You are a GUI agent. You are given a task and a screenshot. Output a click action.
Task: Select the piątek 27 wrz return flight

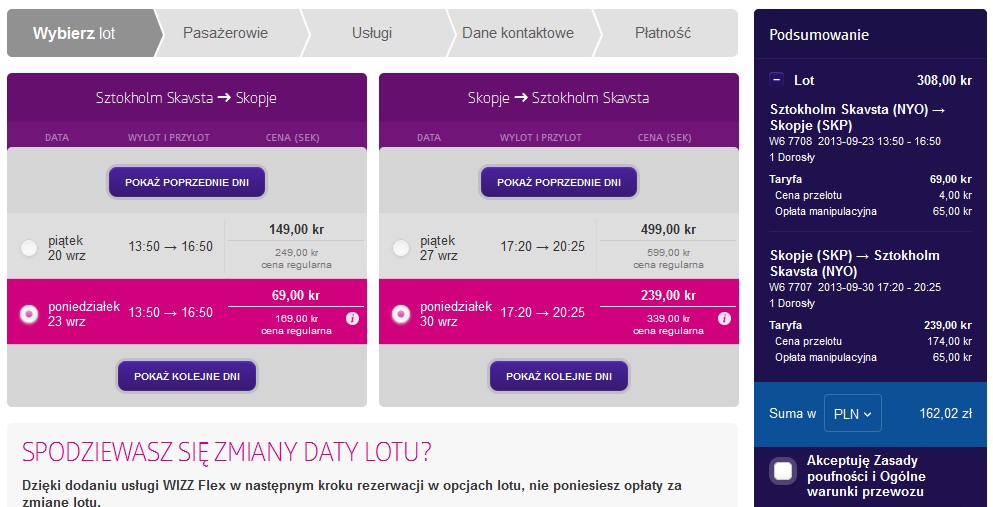pyautogui.click(x=401, y=248)
